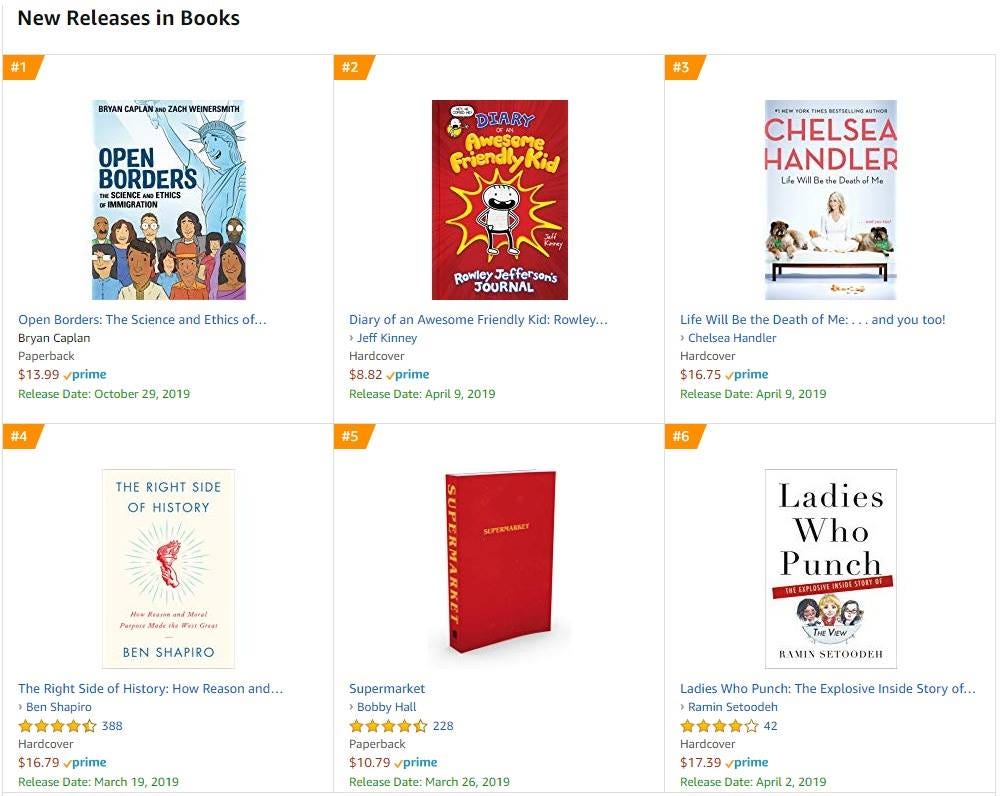Expand the author chevron beside Ben Shapiro
The image size is (1007, 796).
click(x=23, y=706)
